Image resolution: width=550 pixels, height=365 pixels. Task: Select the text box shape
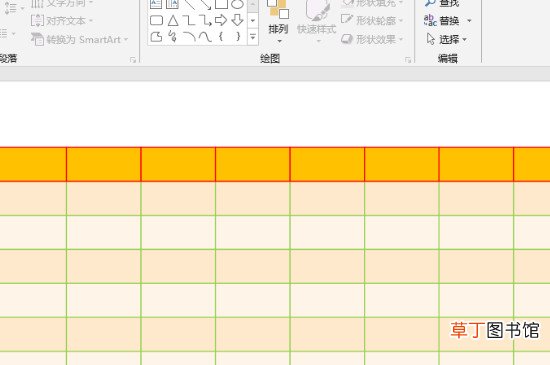click(156, 4)
